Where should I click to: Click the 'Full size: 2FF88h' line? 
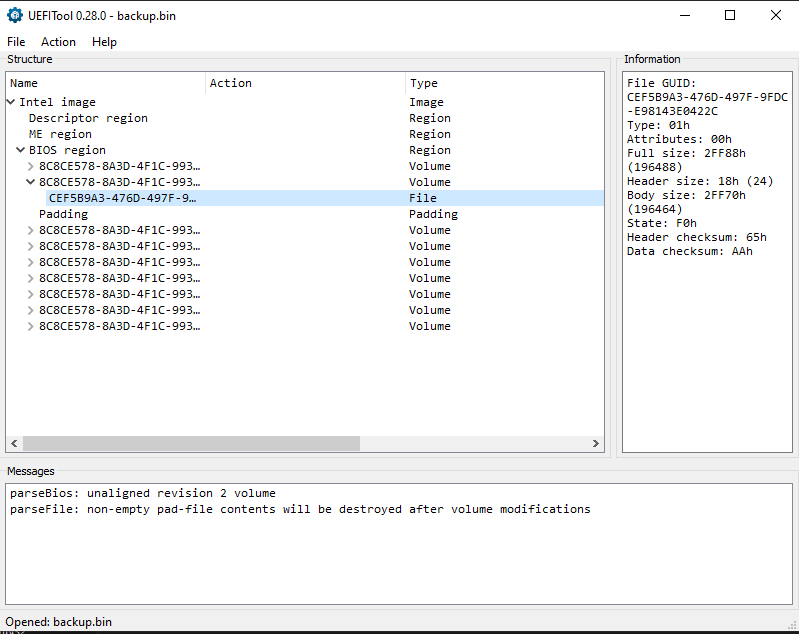point(686,160)
